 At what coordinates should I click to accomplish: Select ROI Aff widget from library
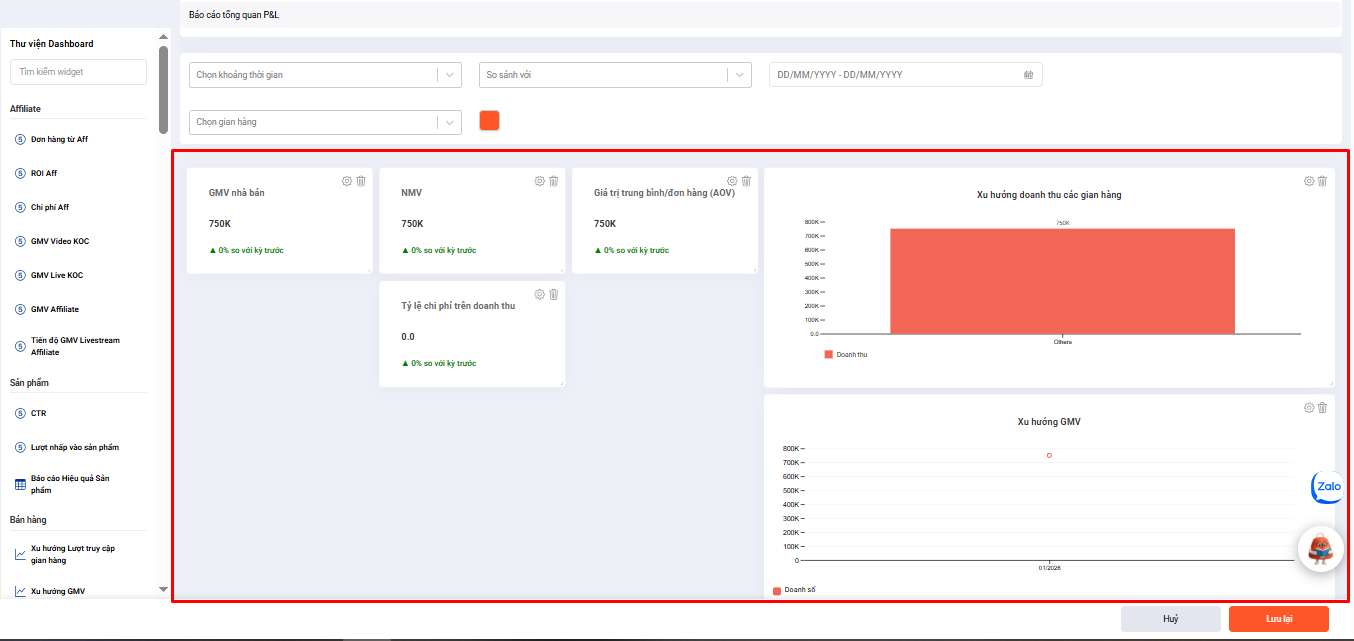pyautogui.click(x=44, y=173)
